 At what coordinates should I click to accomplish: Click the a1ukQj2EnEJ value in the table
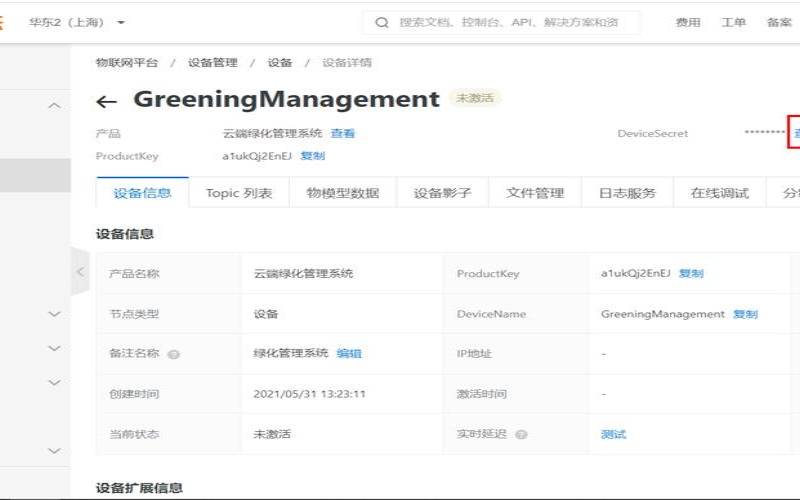(636, 273)
